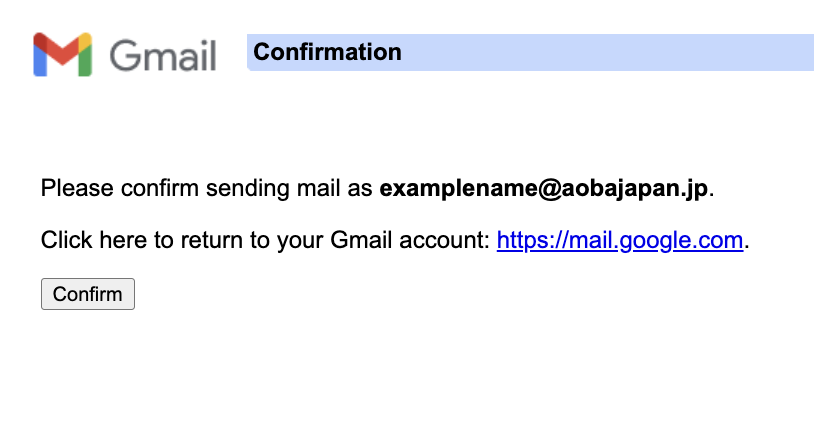Click the Gmail envelope M logo
The height and width of the screenshot is (432, 814).
[62, 54]
